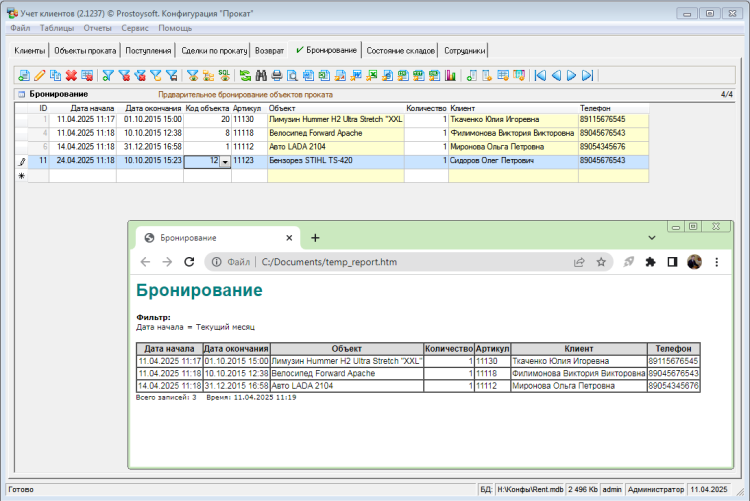Switch to the Состояние складов tab

click(x=400, y=50)
